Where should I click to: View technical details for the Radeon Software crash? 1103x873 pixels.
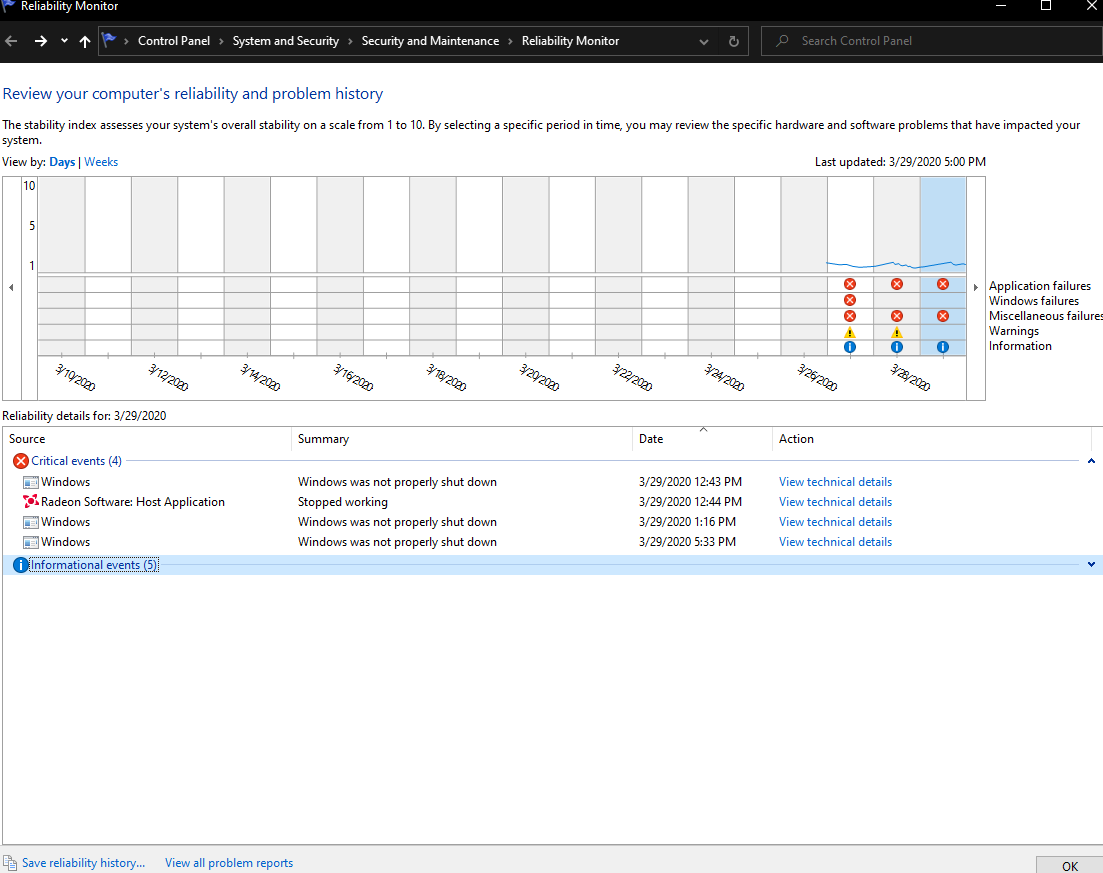click(835, 502)
